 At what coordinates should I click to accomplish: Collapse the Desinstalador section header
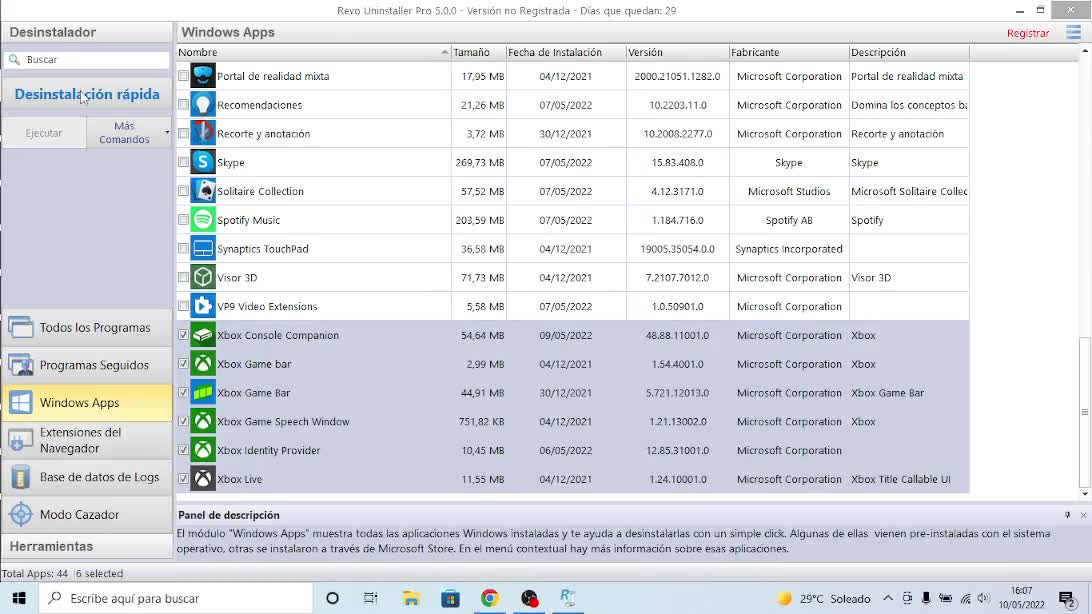coord(87,32)
